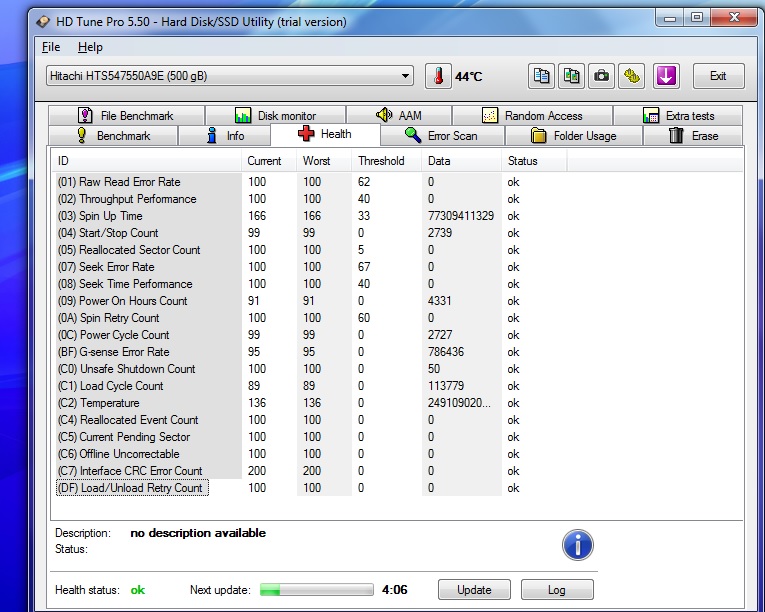Image resolution: width=765 pixels, height=612 pixels.
Task: Sort by the Current column header
Action: [x=269, y=161]
